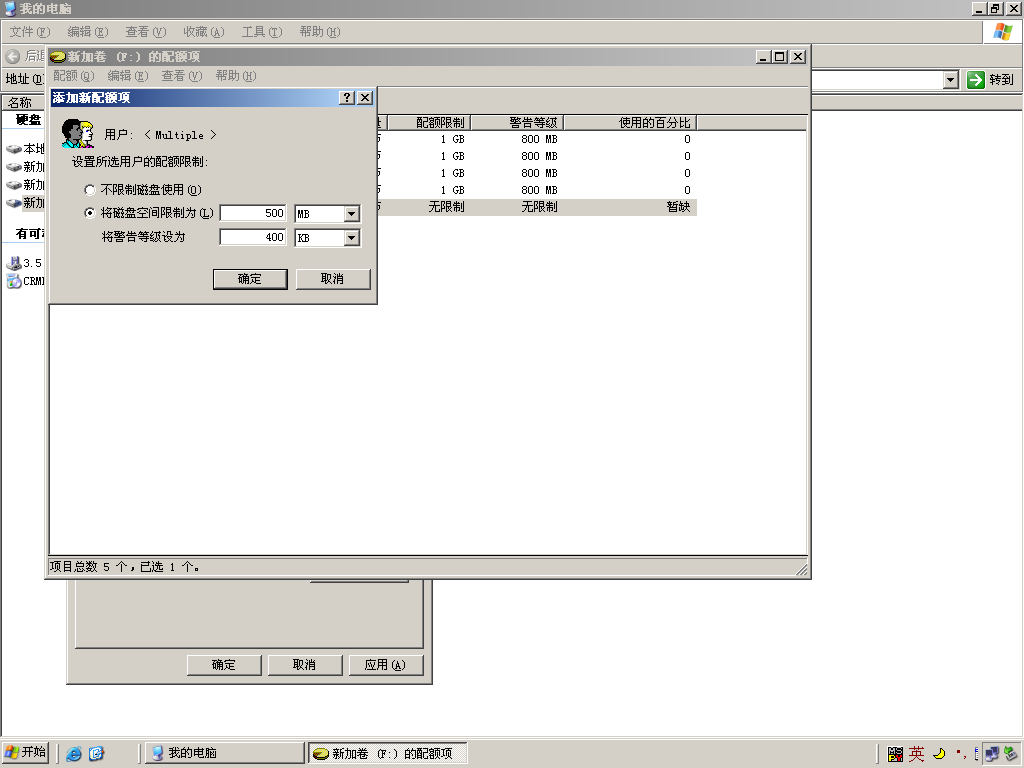
Task: Open the 查看 menu in quota window
Action: pyautogui.click(x=182, y=76)
